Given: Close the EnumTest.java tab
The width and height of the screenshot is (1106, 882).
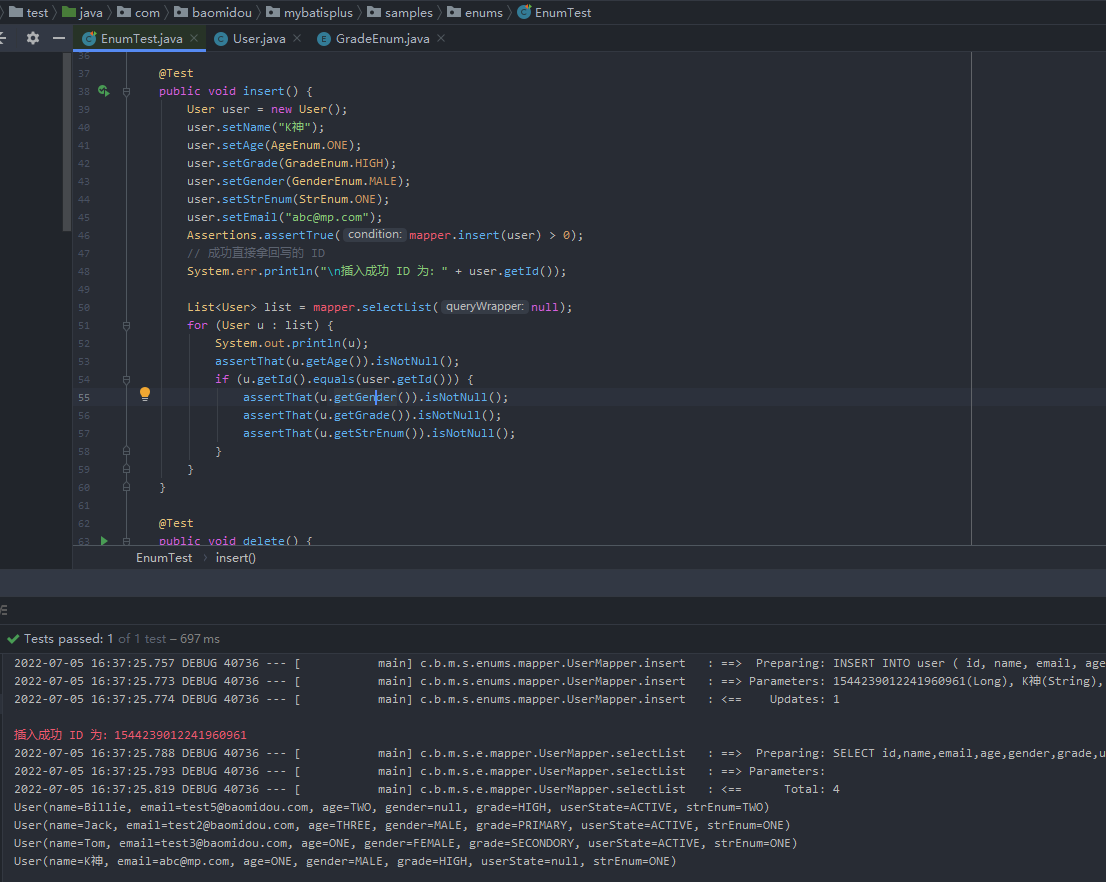Looking at the screenshot, I should pos(194,39).
